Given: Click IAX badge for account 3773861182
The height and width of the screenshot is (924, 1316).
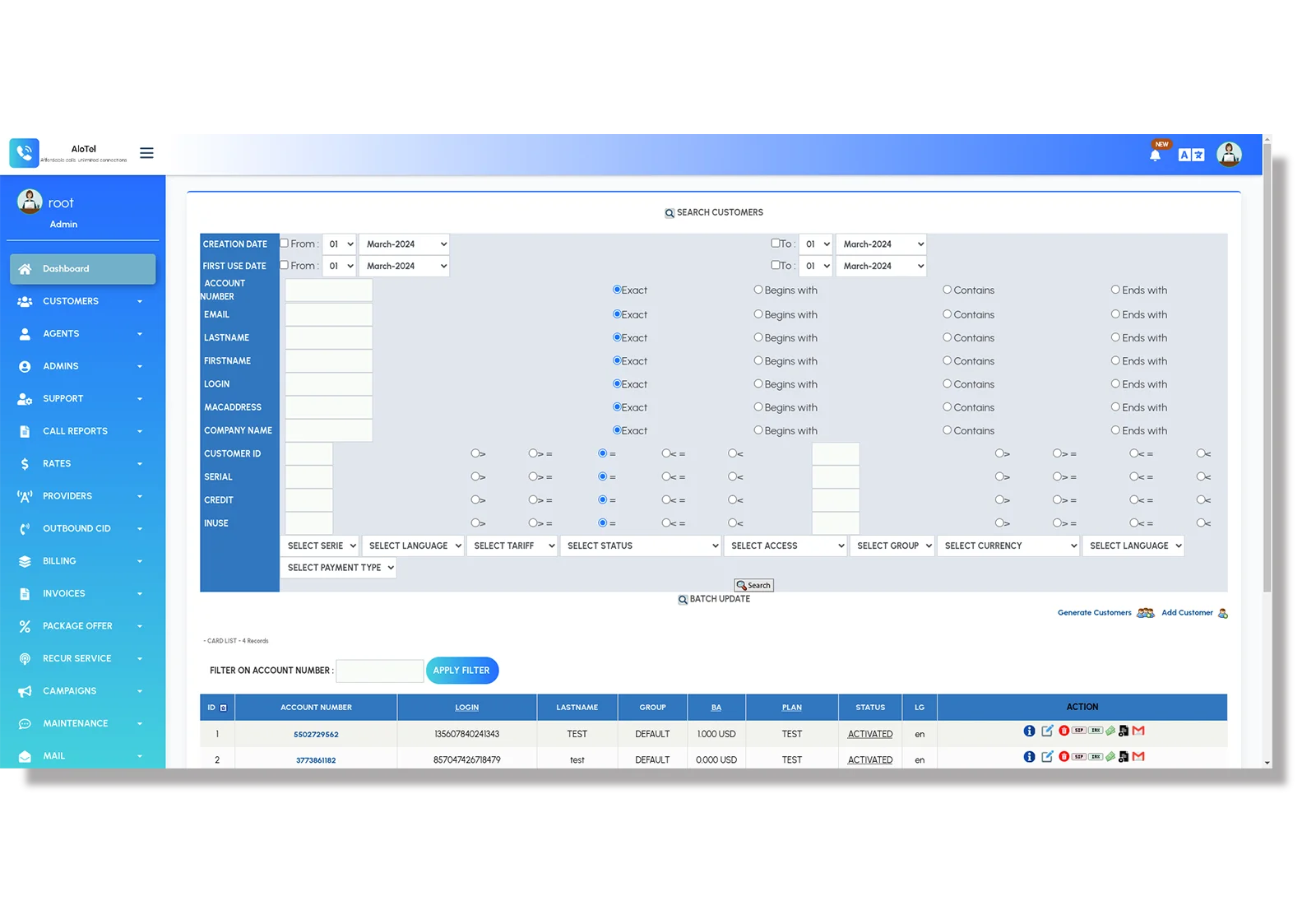Looking at the screenshot, I should [1096, 757].
